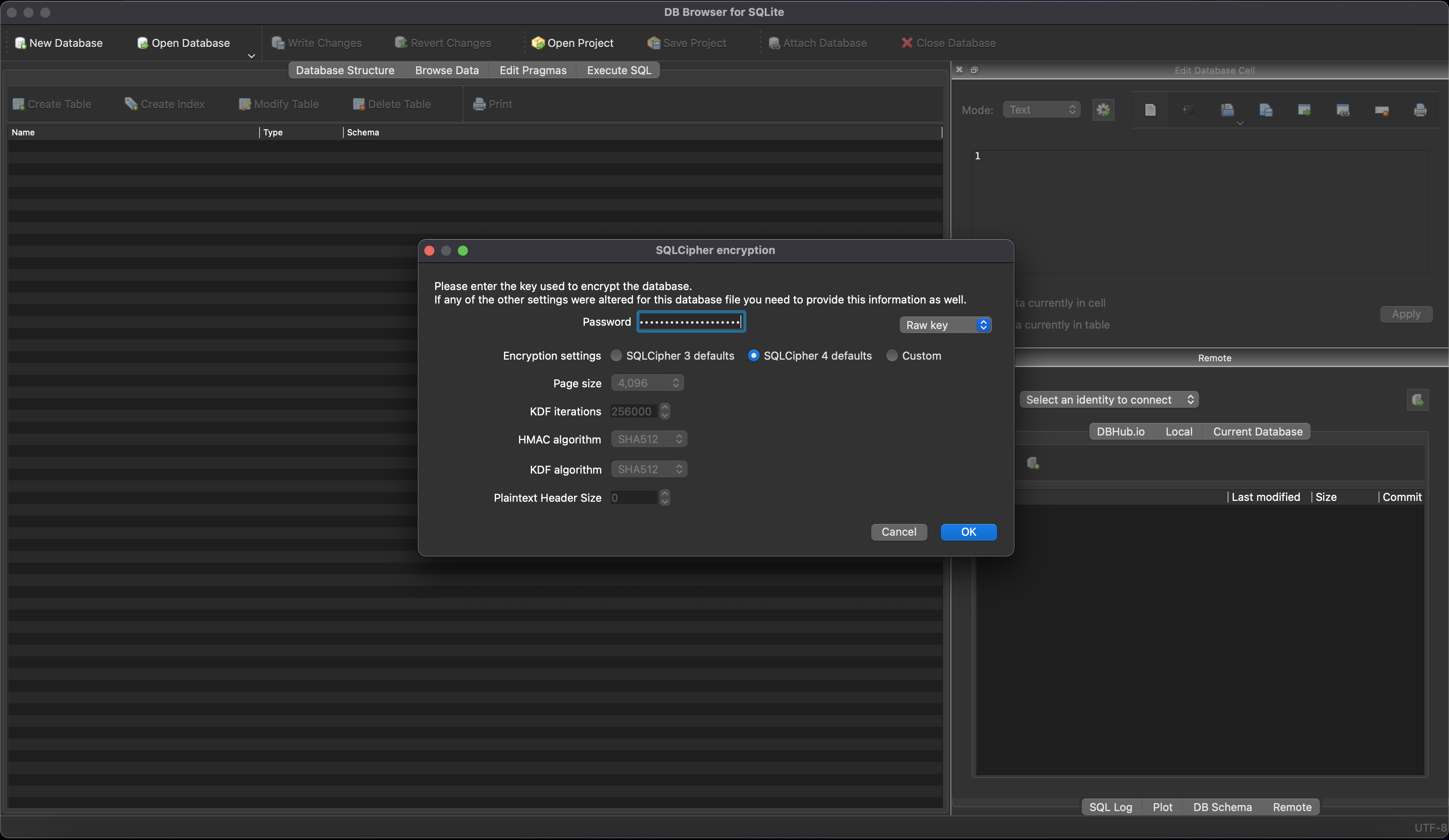Choose the Custom encryption settings radio
Screen dimensions: 1449x840
[x=892, y=356]
